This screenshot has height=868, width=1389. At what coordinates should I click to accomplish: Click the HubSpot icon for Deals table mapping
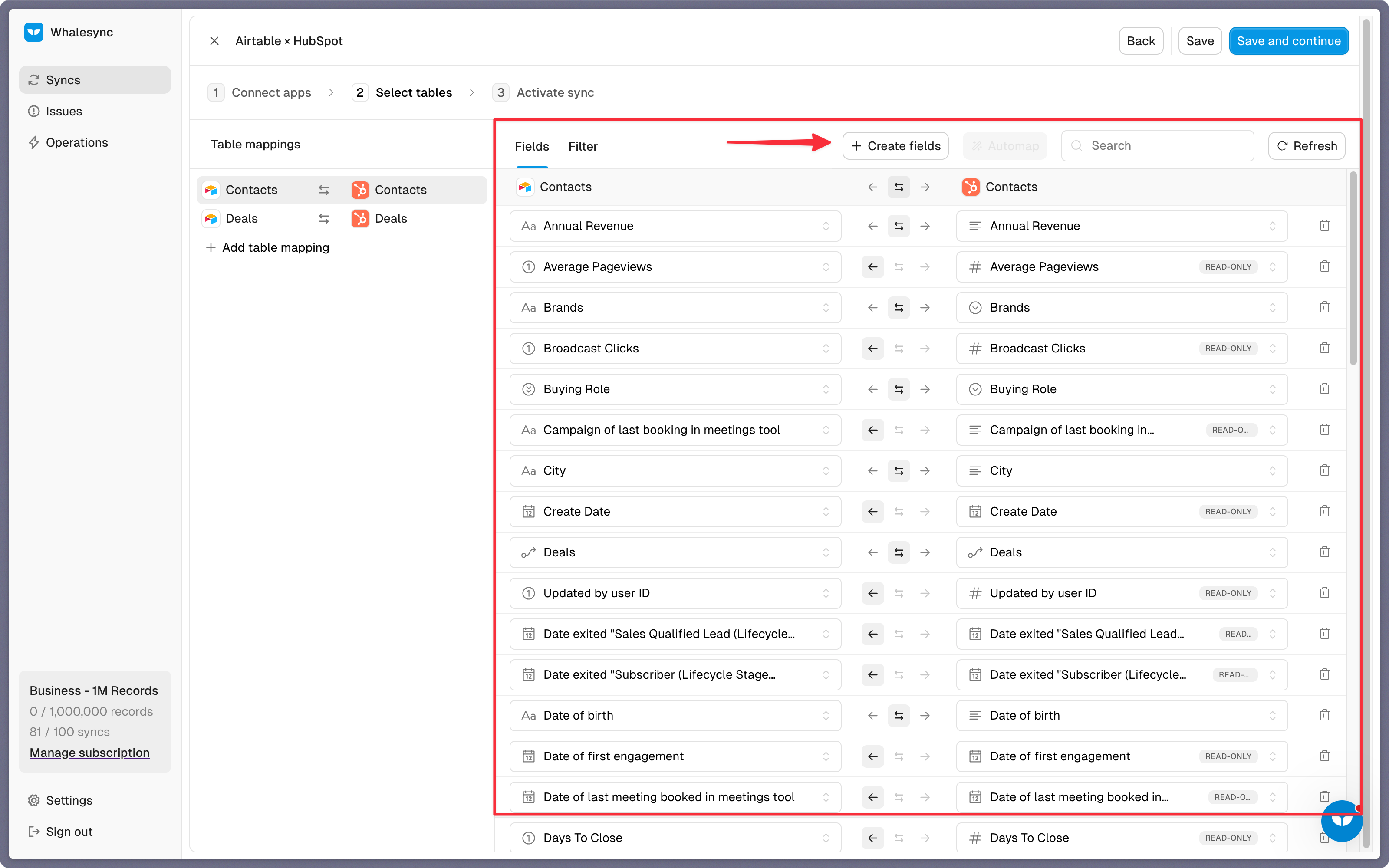(360, 219)
